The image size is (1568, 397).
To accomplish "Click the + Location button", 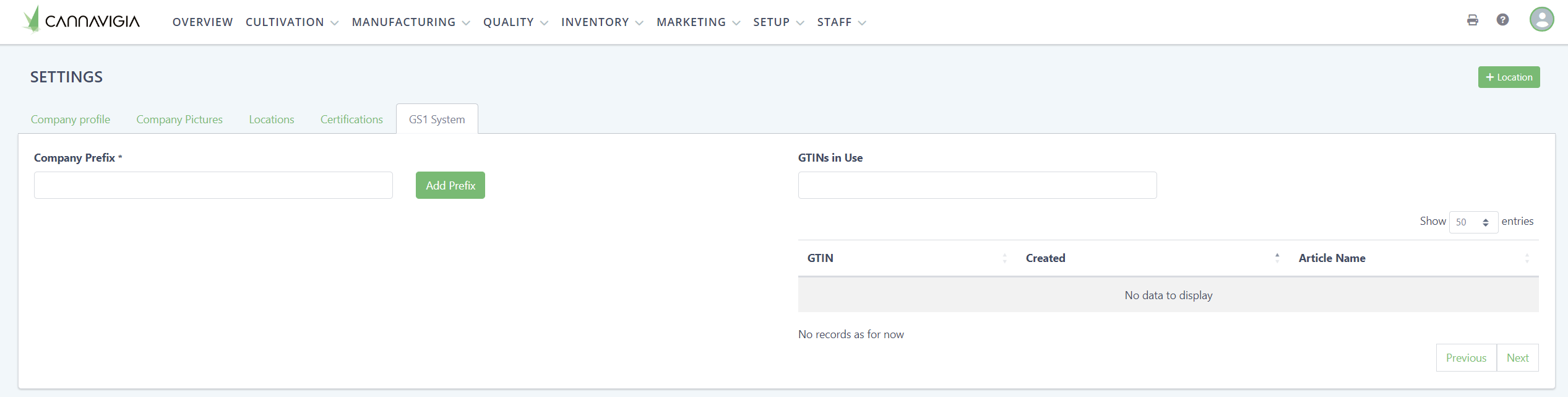I will coord(1509,77).
